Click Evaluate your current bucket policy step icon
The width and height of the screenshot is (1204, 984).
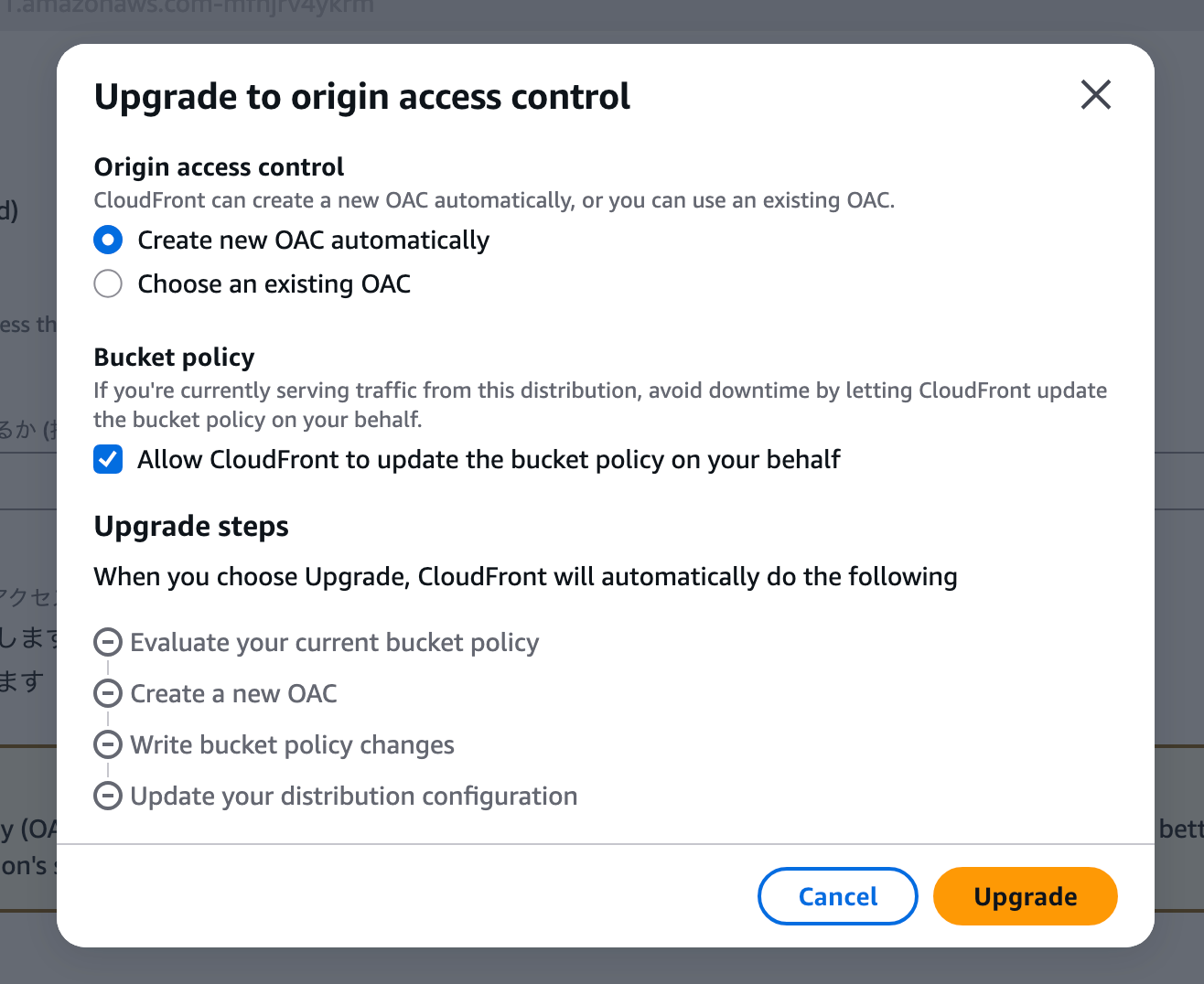tap(108, 642)
